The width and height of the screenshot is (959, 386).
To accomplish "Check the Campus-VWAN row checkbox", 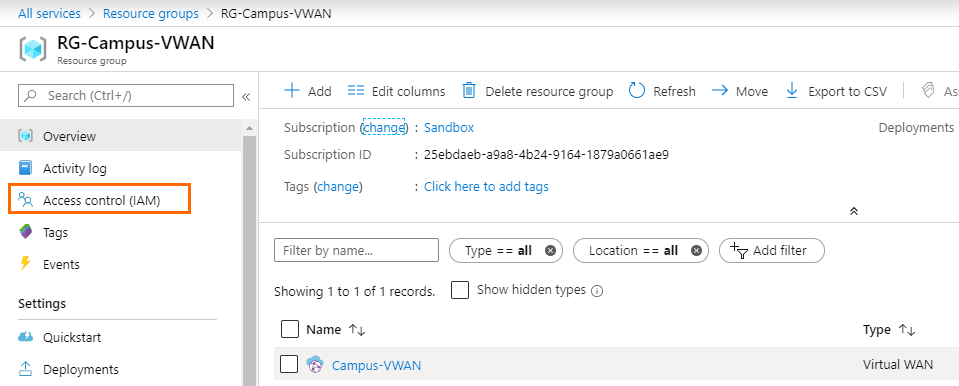I will [289, 364].
